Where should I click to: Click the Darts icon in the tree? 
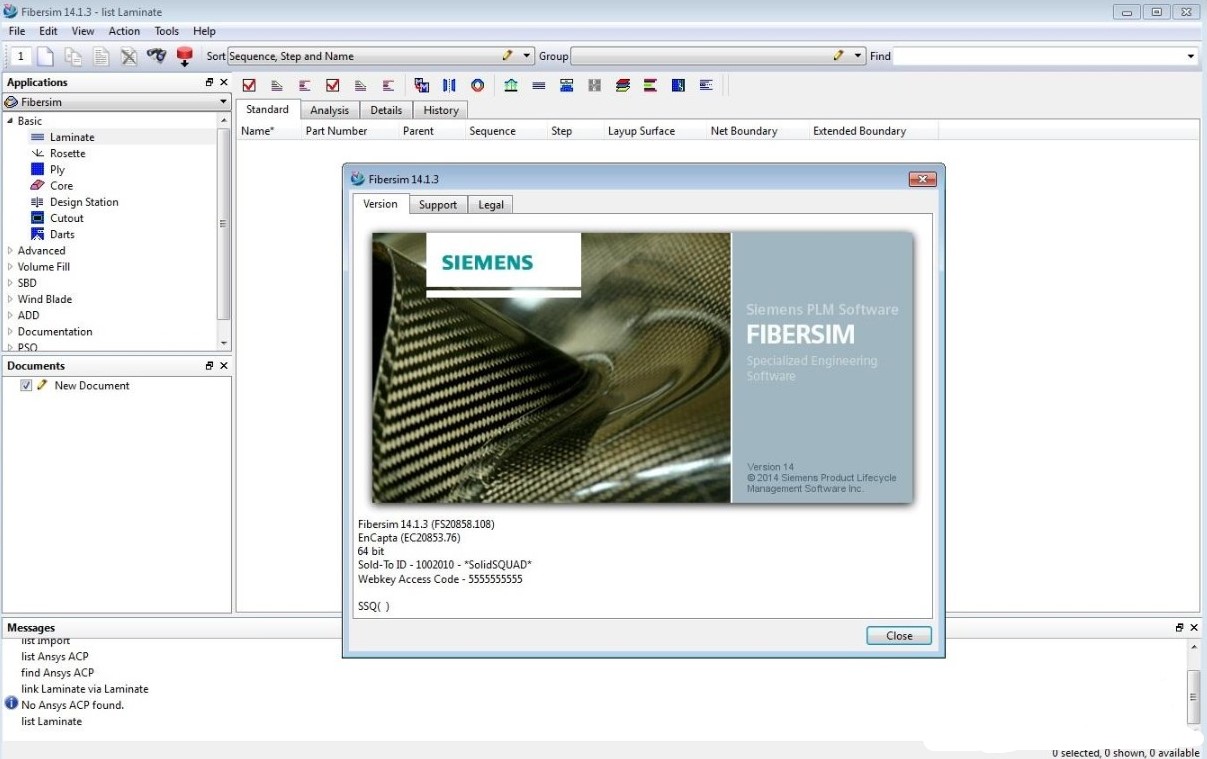click(x=37, y=234)
